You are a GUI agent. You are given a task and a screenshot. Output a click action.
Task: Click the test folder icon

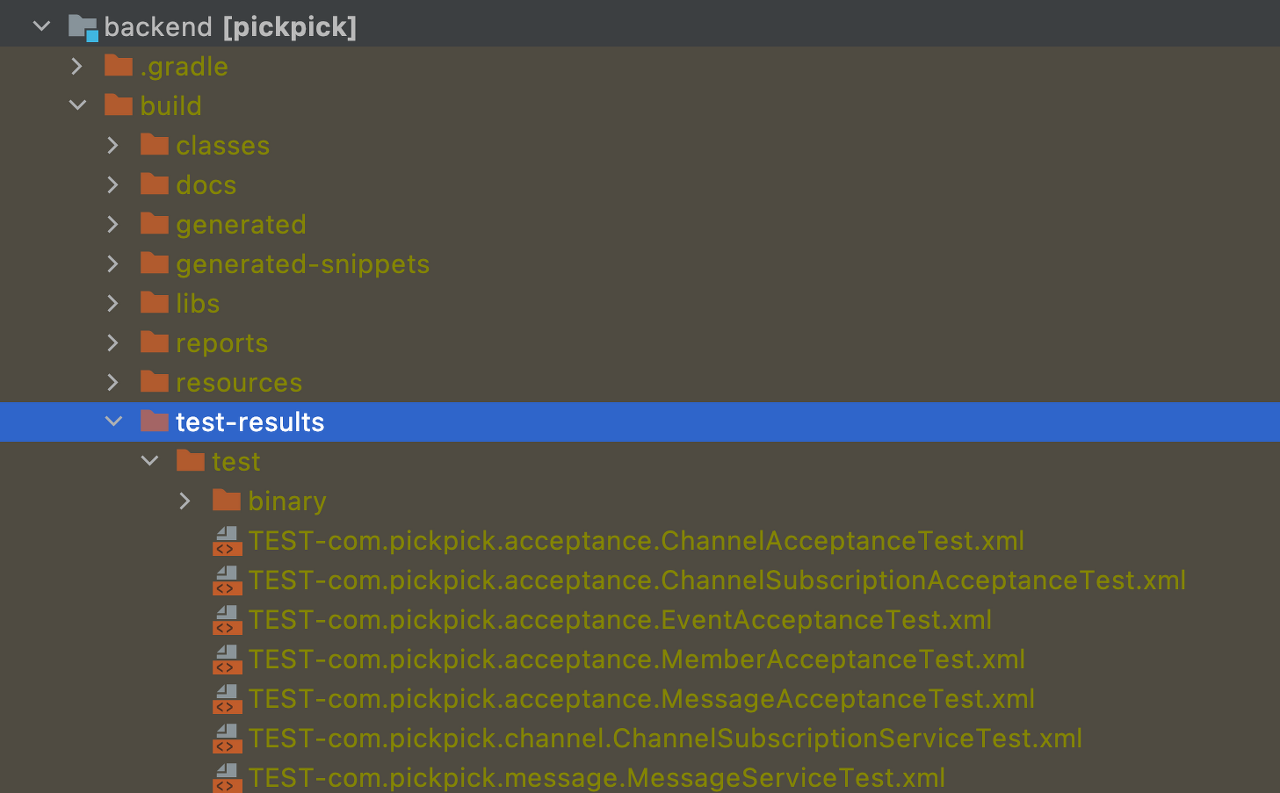pos(191,461)
